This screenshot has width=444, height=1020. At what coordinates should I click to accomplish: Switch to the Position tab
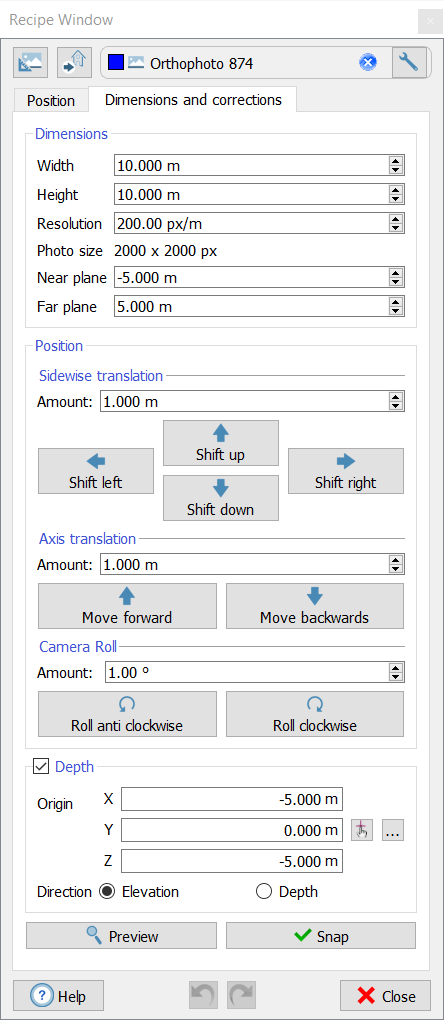51,101
